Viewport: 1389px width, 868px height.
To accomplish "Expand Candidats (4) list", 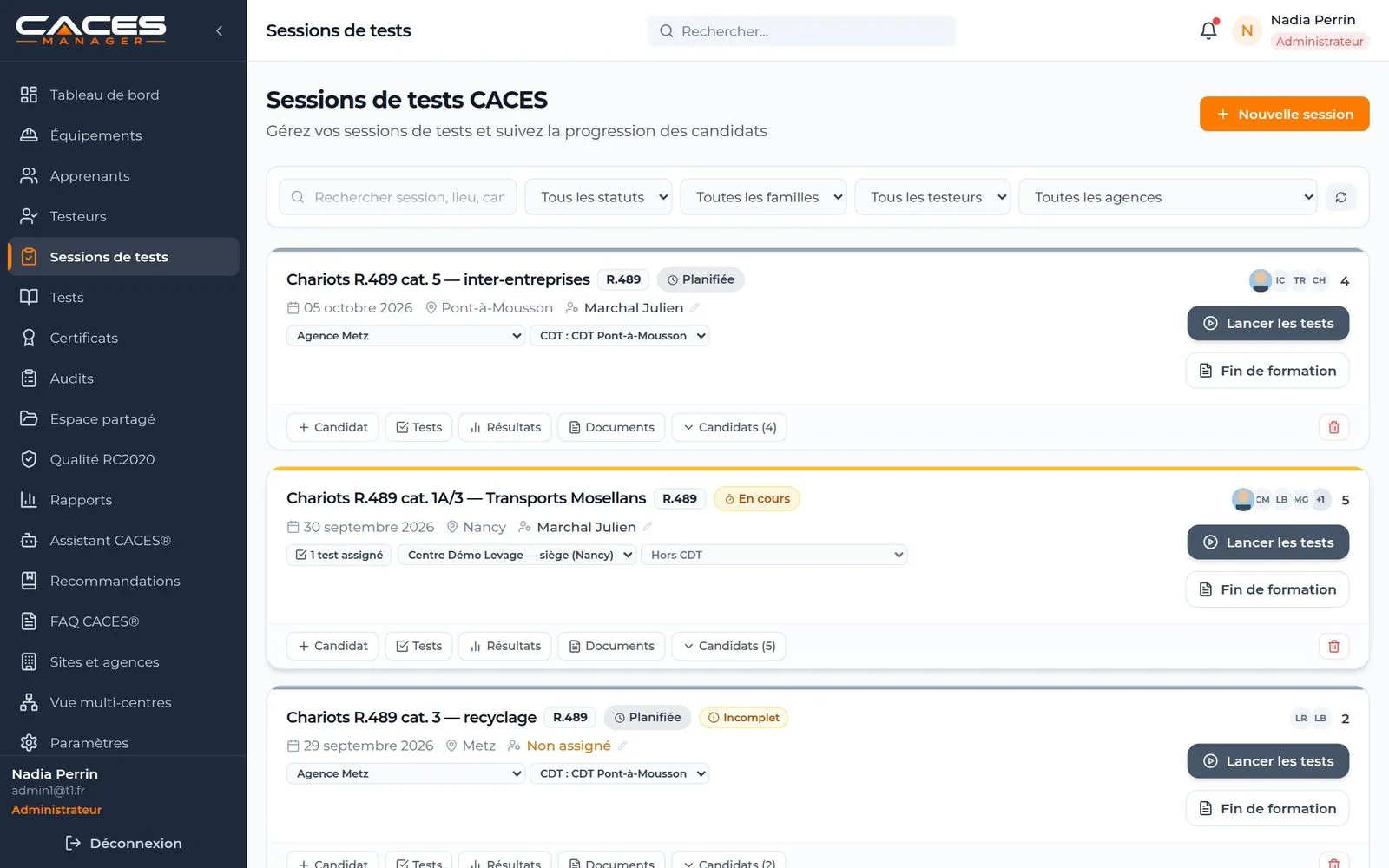I will tap(729, 427).
